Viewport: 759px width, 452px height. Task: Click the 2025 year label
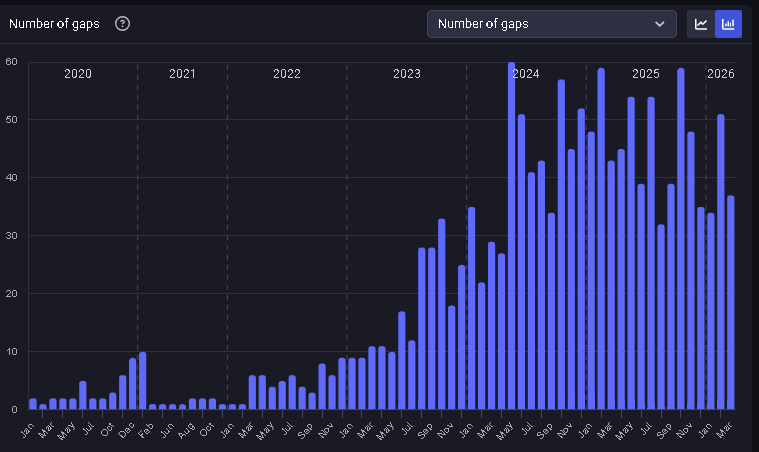tap(646, 74)
